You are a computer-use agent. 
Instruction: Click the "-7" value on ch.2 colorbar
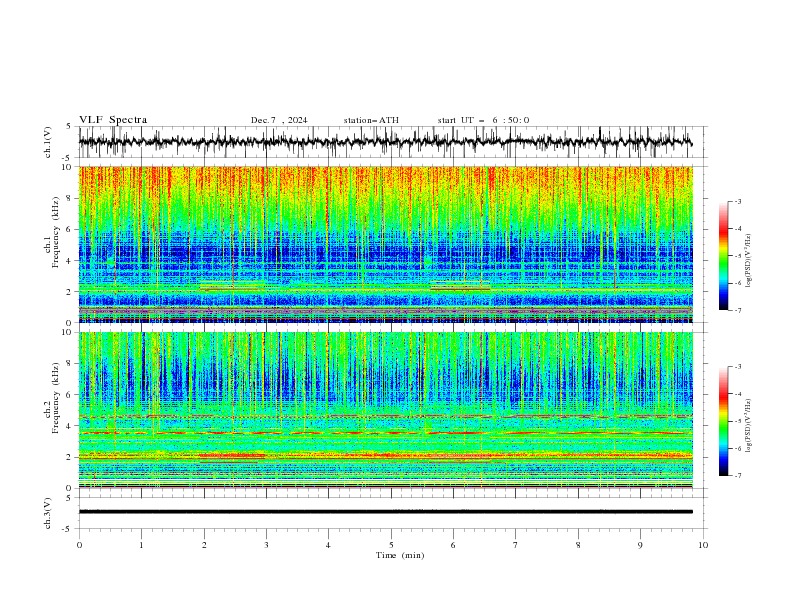[x=737, y=475]
